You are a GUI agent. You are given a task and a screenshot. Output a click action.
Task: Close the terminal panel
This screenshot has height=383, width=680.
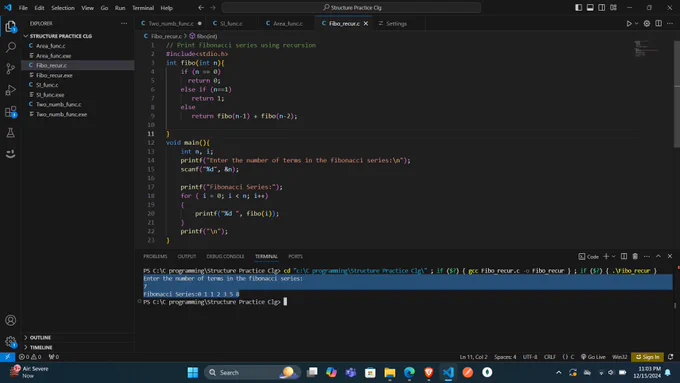pos(670,256)
